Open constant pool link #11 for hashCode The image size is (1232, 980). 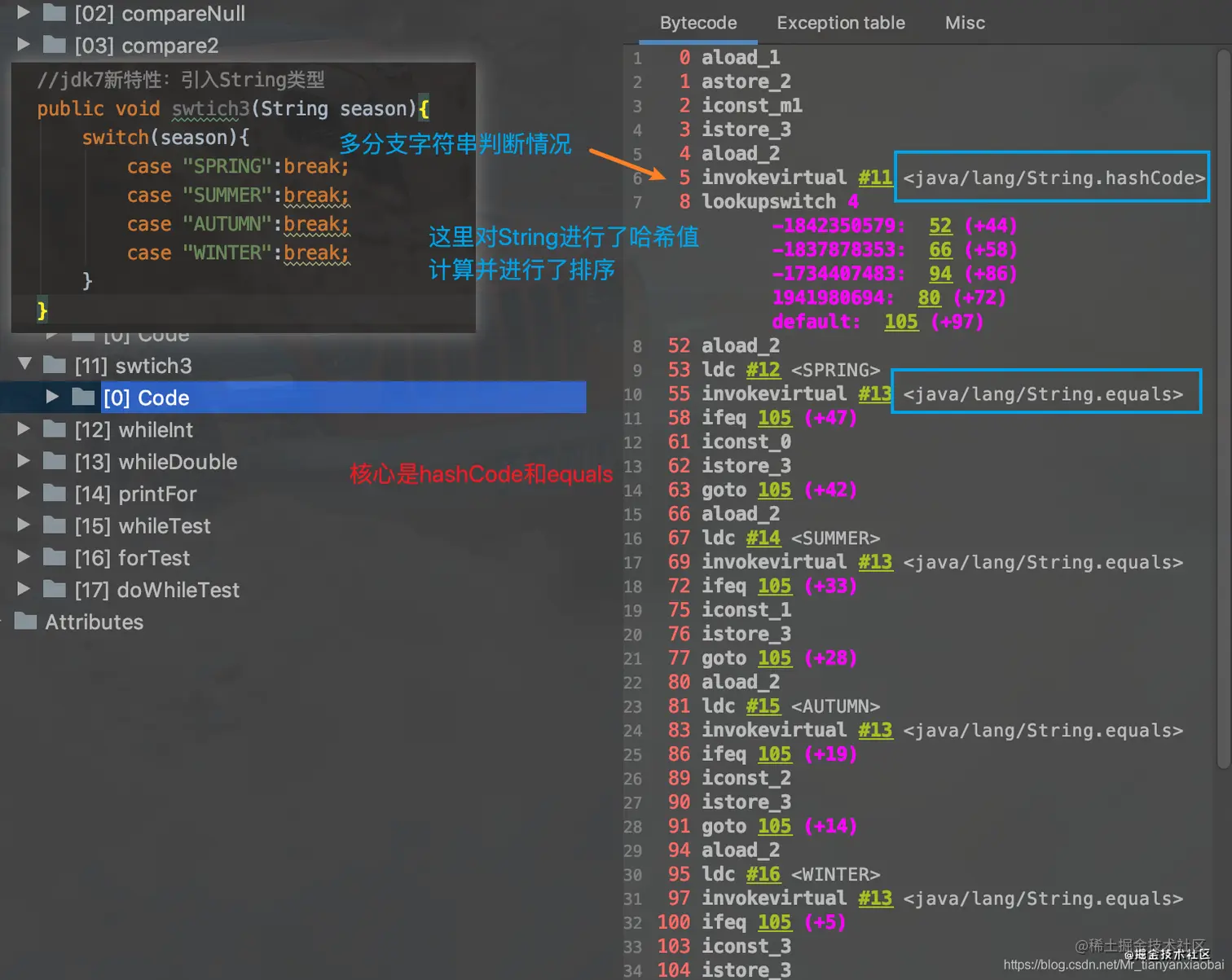875,178
